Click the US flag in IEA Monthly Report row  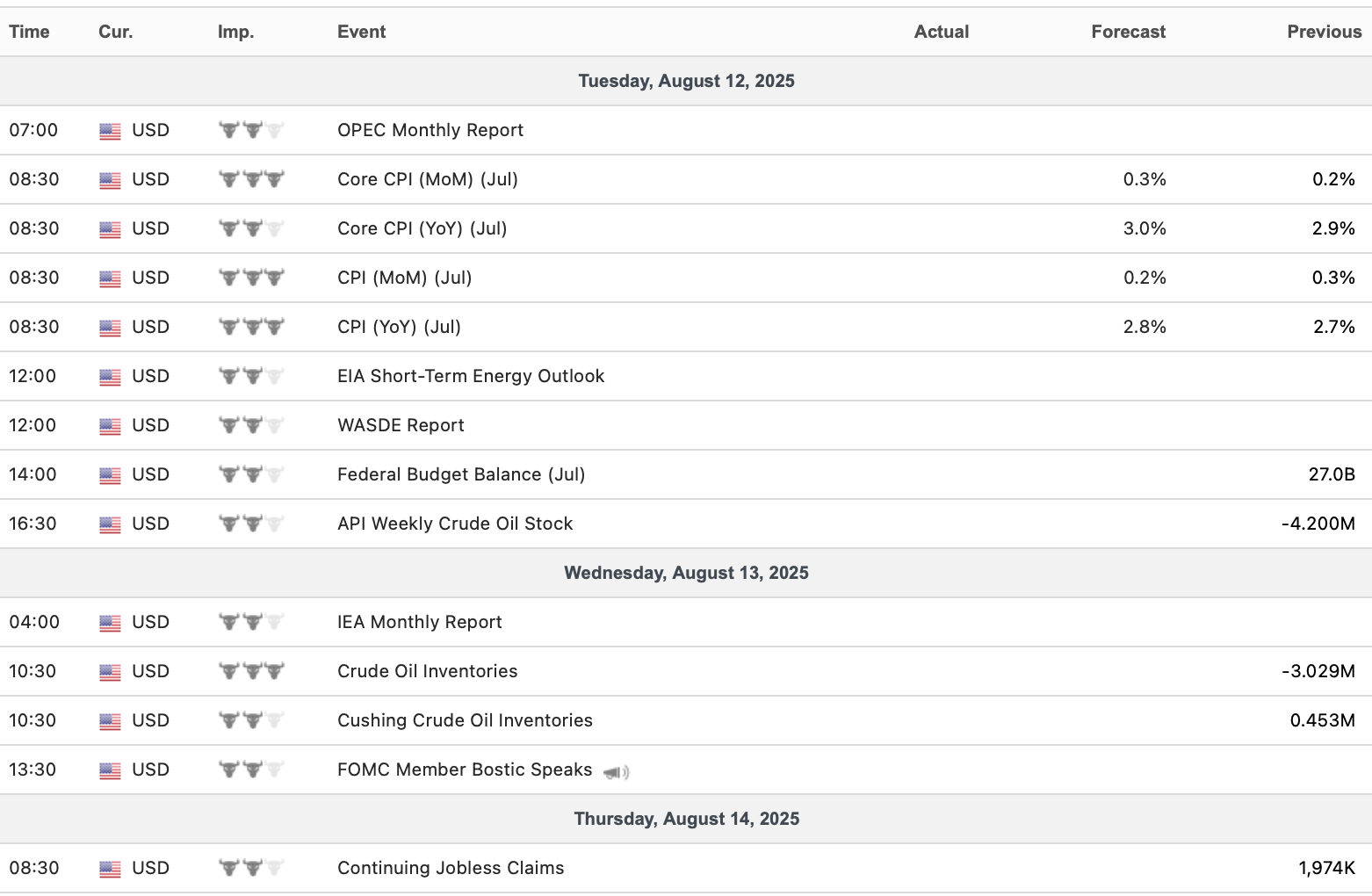tap(110, 623)
